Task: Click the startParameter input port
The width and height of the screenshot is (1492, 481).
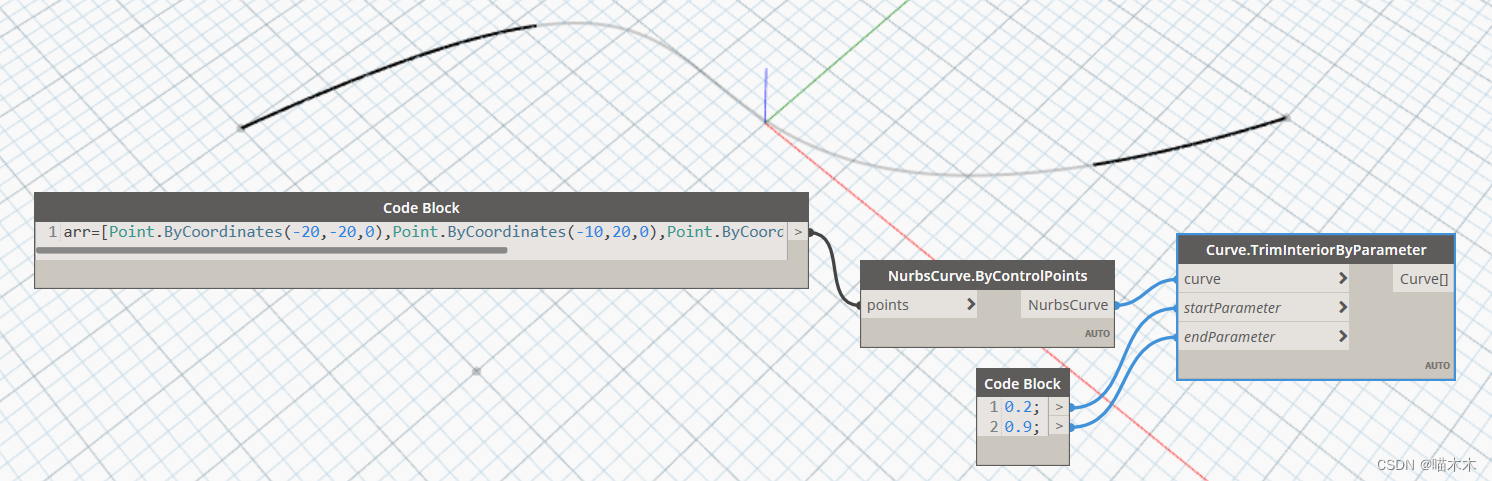Action: 1264,308
